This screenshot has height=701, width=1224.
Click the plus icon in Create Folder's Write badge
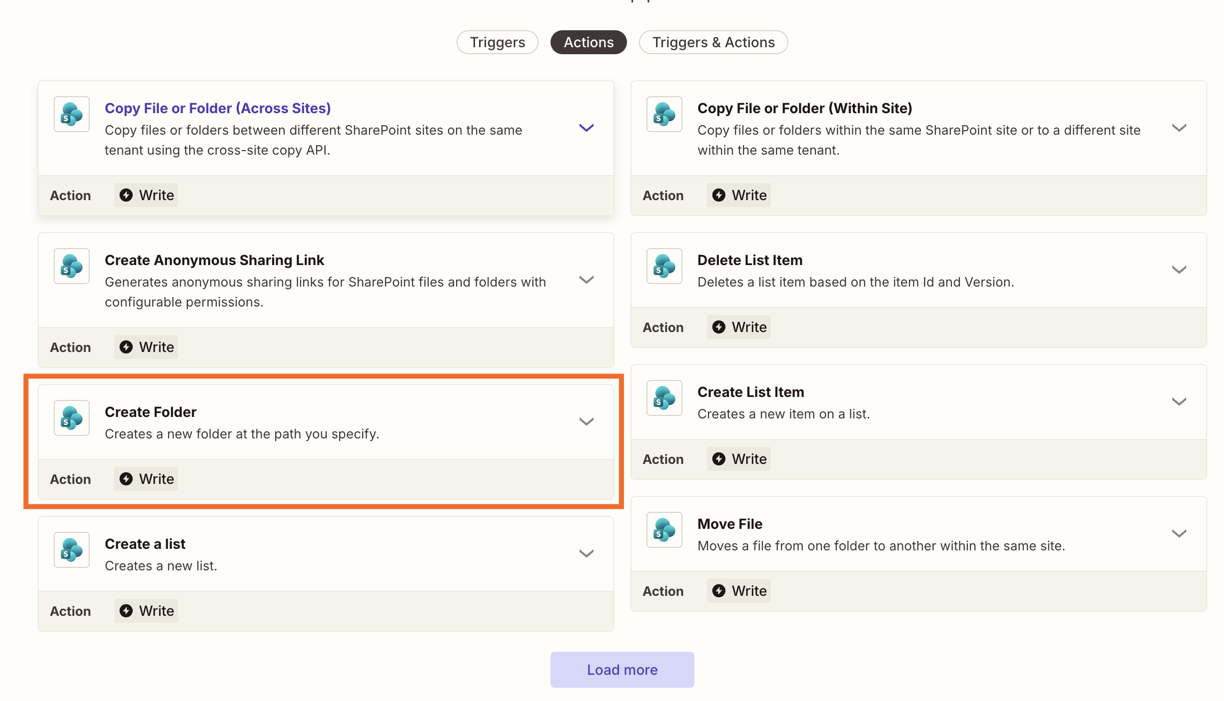coord(126,479)
